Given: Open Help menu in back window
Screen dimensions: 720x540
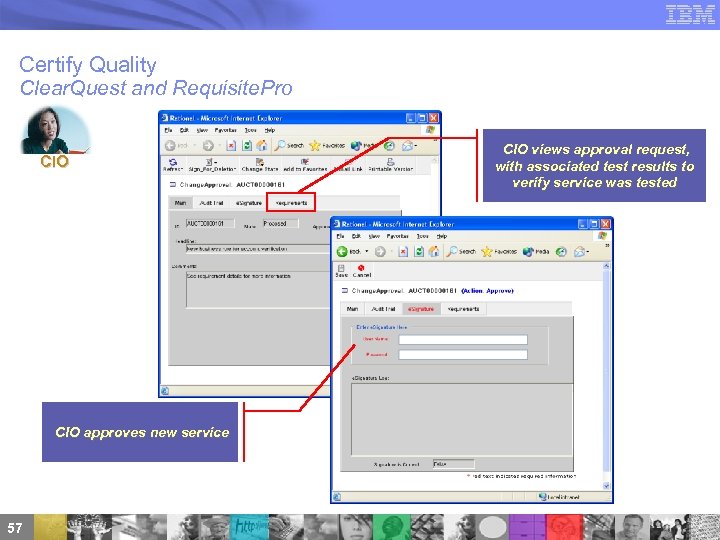Looking at the screenshot, I should [x=270, y=130].
